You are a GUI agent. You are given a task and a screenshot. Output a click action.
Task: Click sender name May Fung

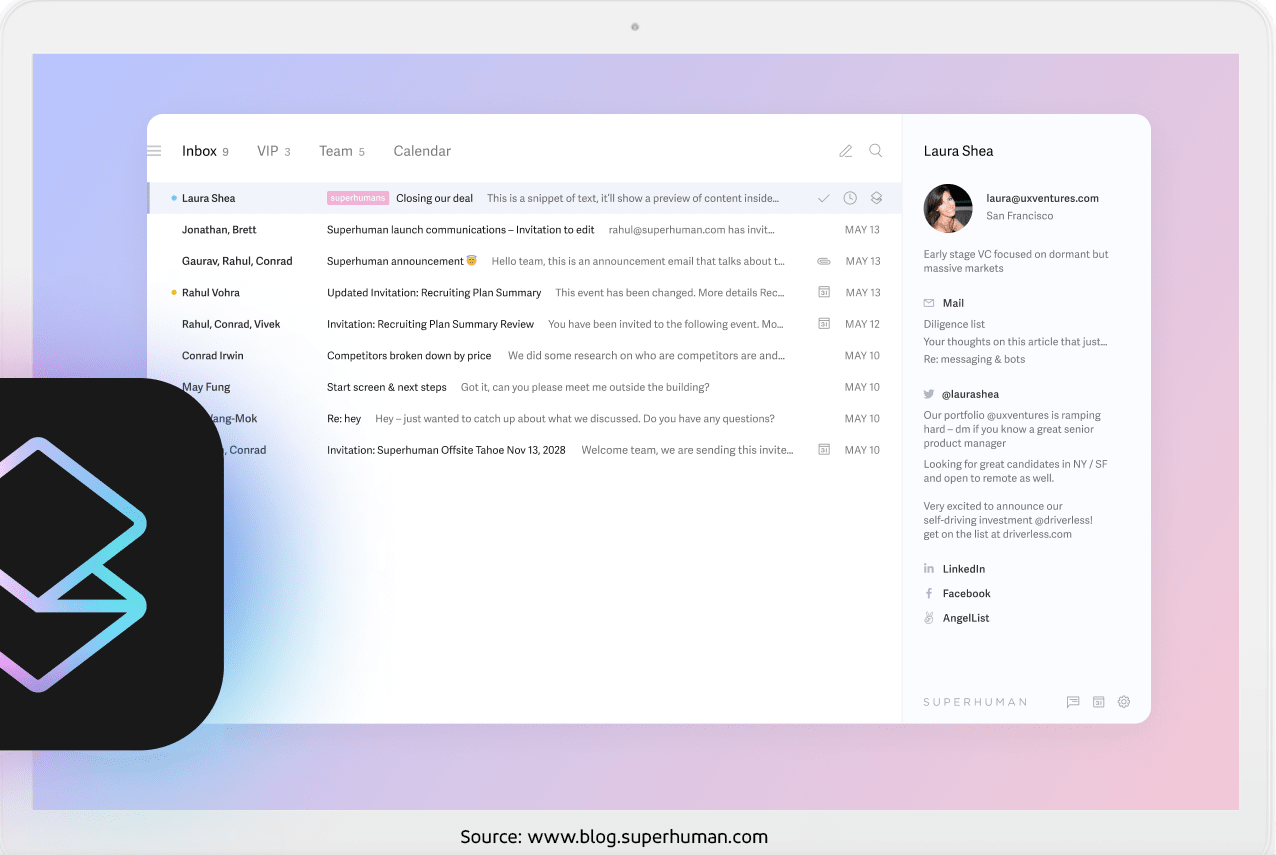click(206, 387)
